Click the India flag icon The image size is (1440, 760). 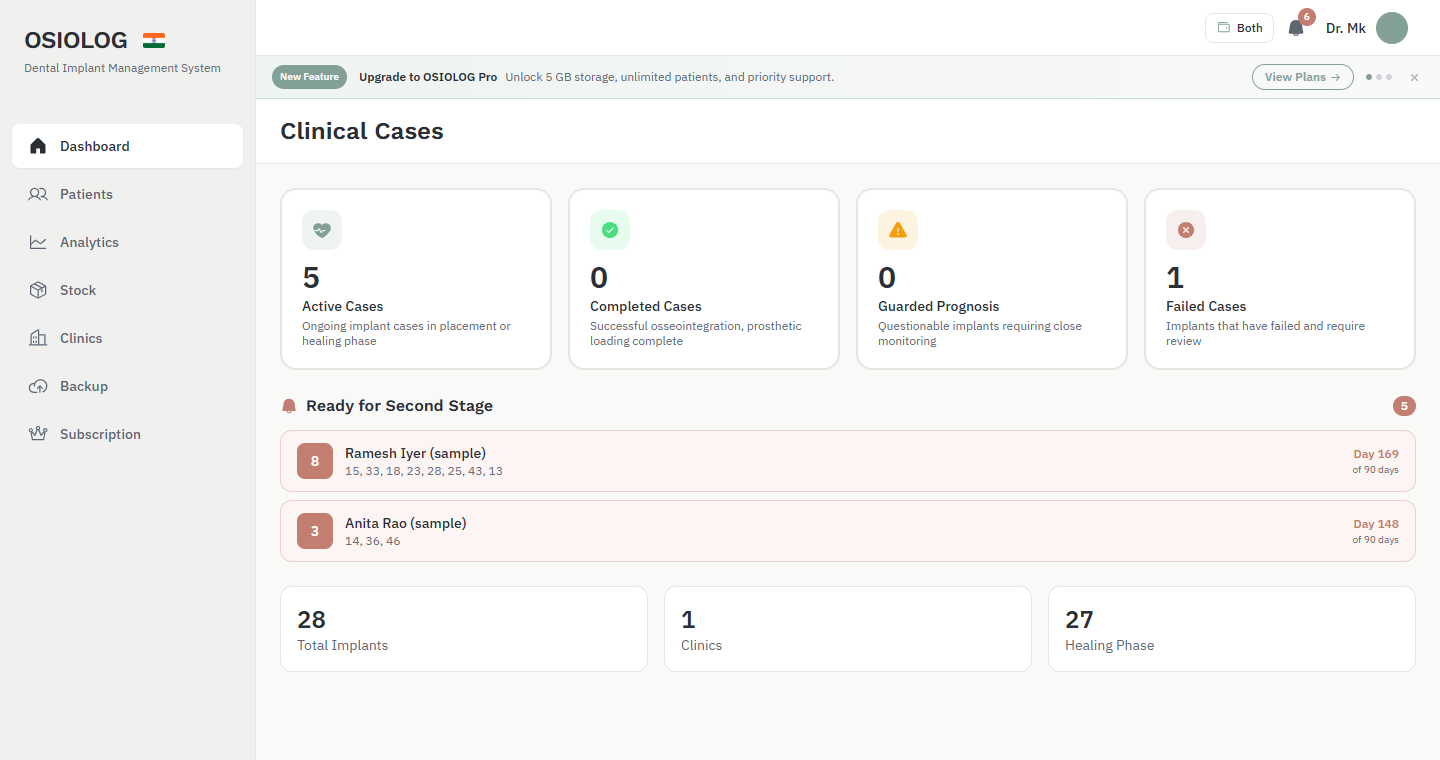(154, 41)
